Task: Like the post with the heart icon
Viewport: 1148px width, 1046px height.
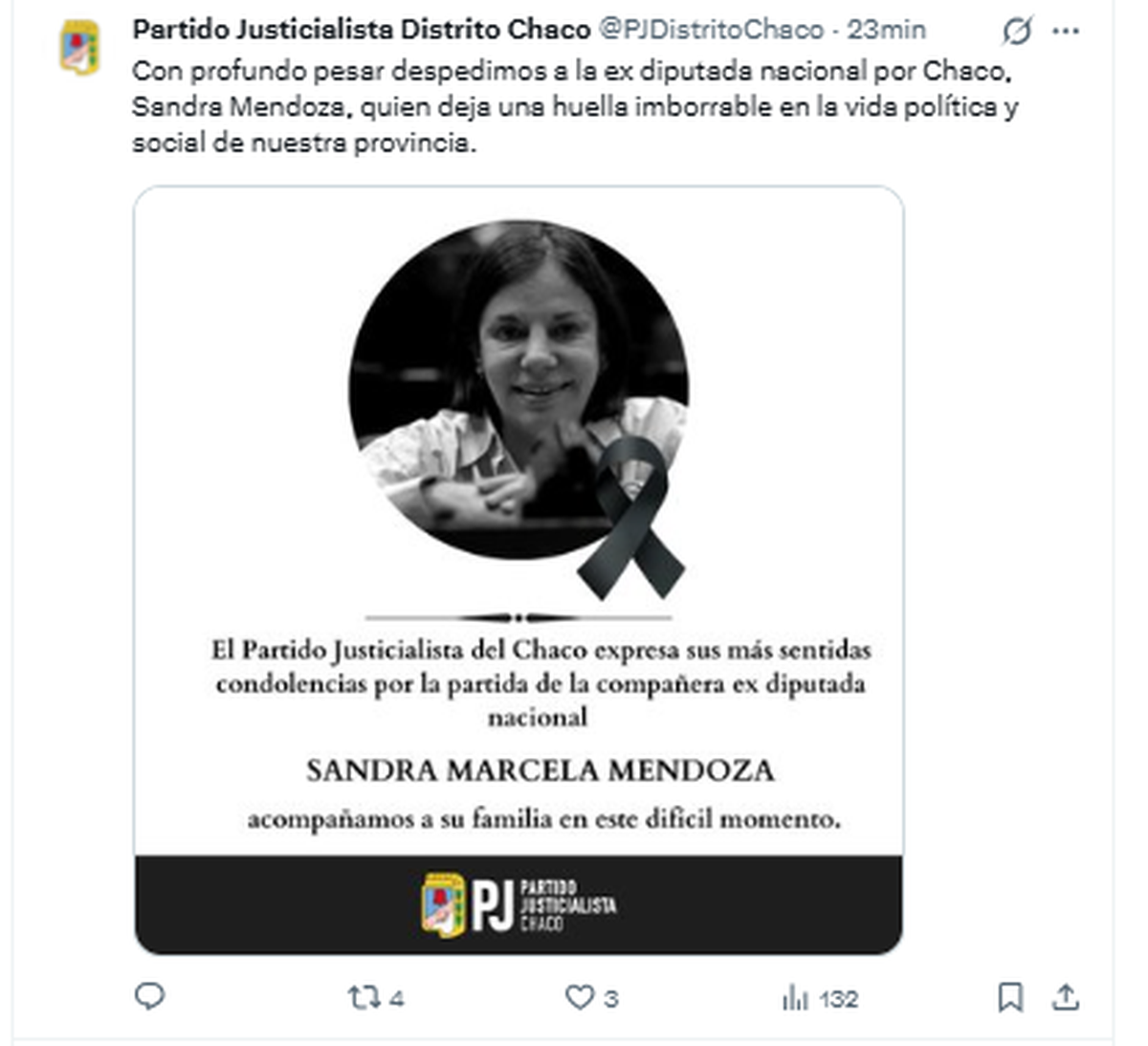Action: click(579, 997)
